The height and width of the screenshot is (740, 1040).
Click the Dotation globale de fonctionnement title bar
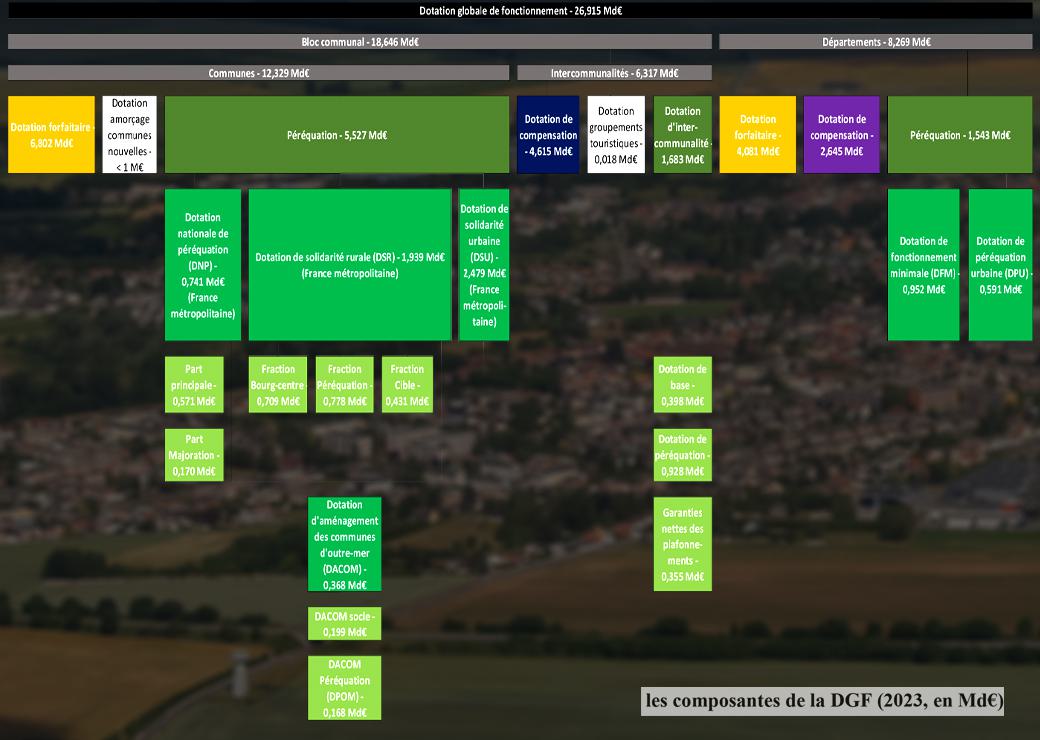(520, 11)
